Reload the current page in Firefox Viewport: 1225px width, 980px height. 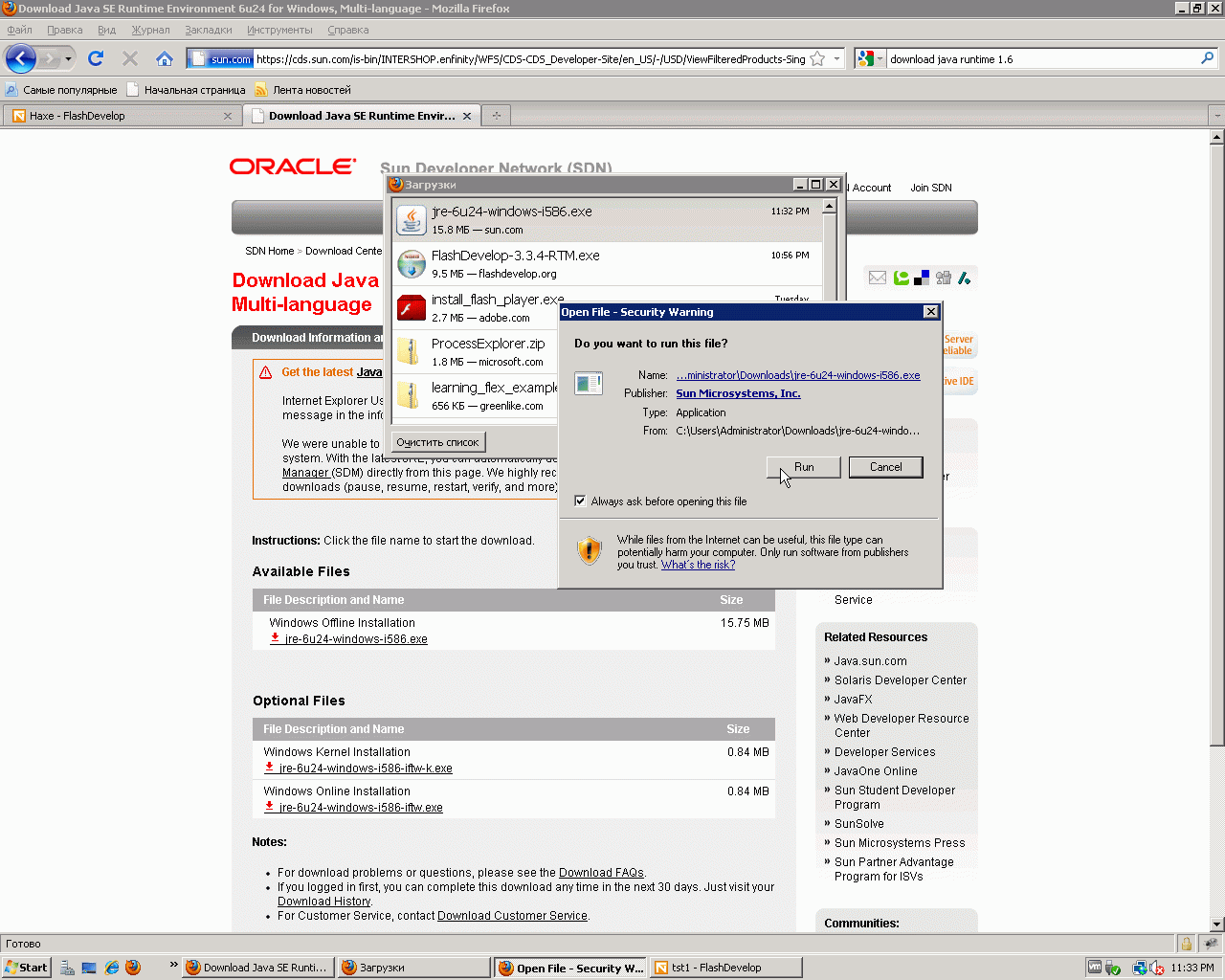tap(96, 58)
